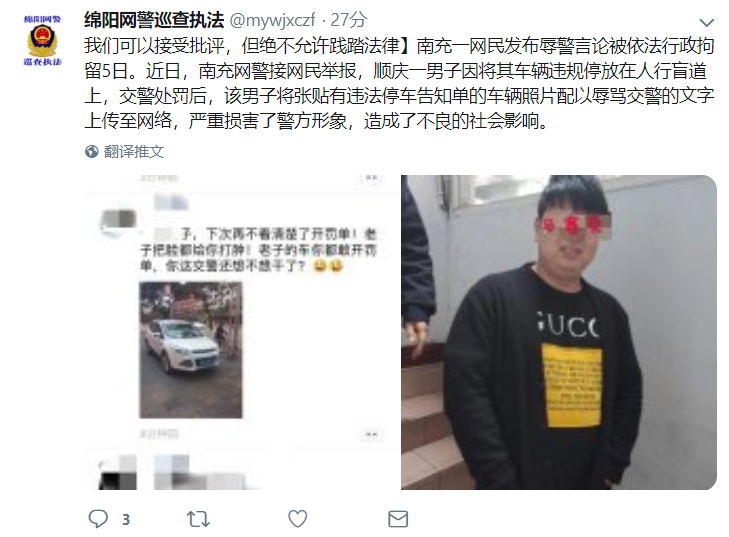This screenshot has height=537, width=729.
Task: Click the insulting message text in the chat screenshot
Action: click(258, 250)
